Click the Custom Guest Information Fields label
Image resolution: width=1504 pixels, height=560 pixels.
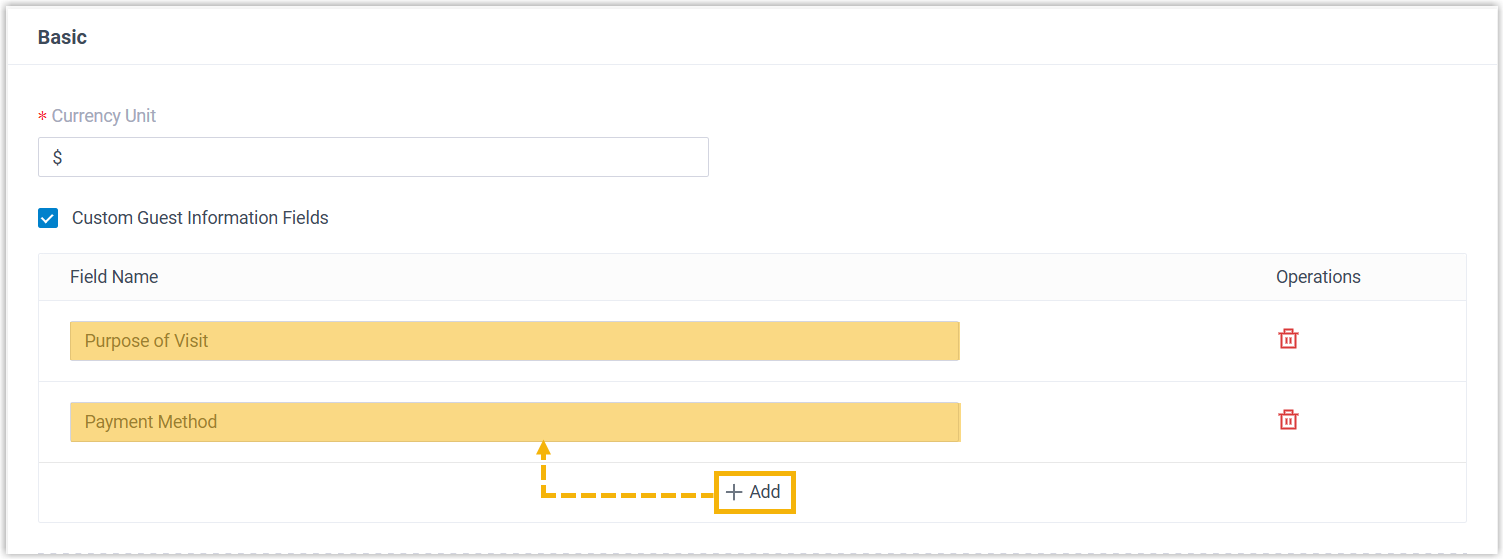click(x=200, y=218)
